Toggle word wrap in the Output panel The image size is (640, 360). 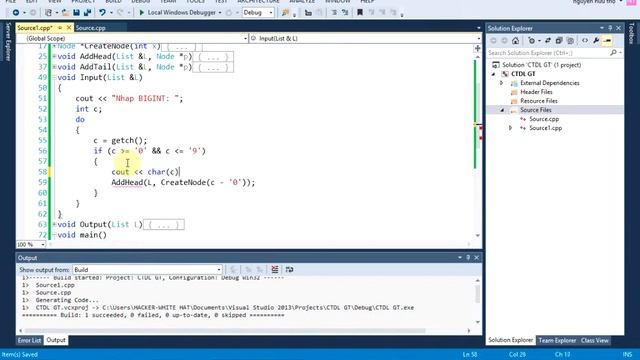[289, 269]
